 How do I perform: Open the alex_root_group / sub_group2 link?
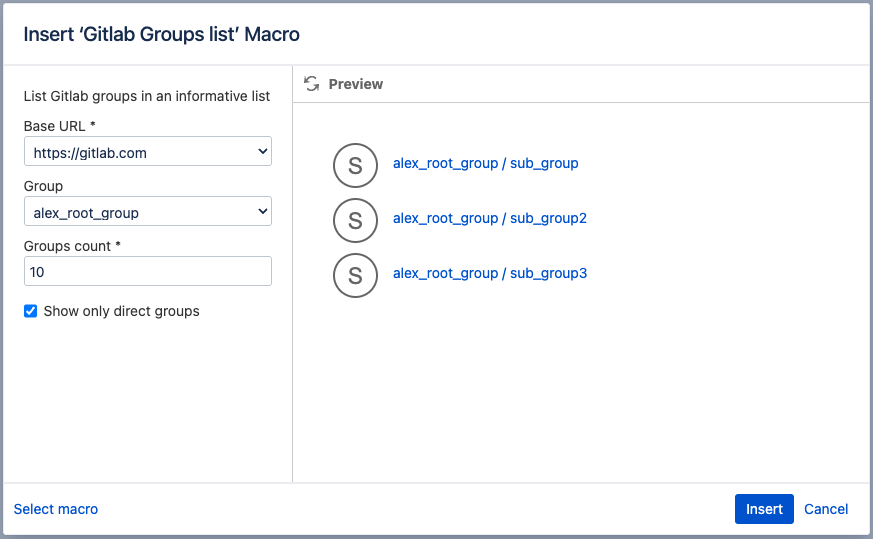coord(489,218)
